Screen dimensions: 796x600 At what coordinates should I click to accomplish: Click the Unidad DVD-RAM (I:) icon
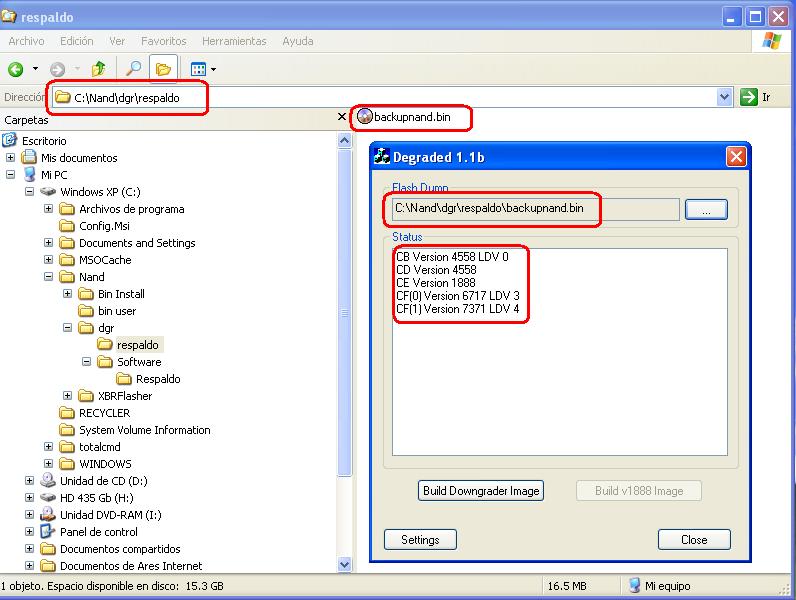48,514
